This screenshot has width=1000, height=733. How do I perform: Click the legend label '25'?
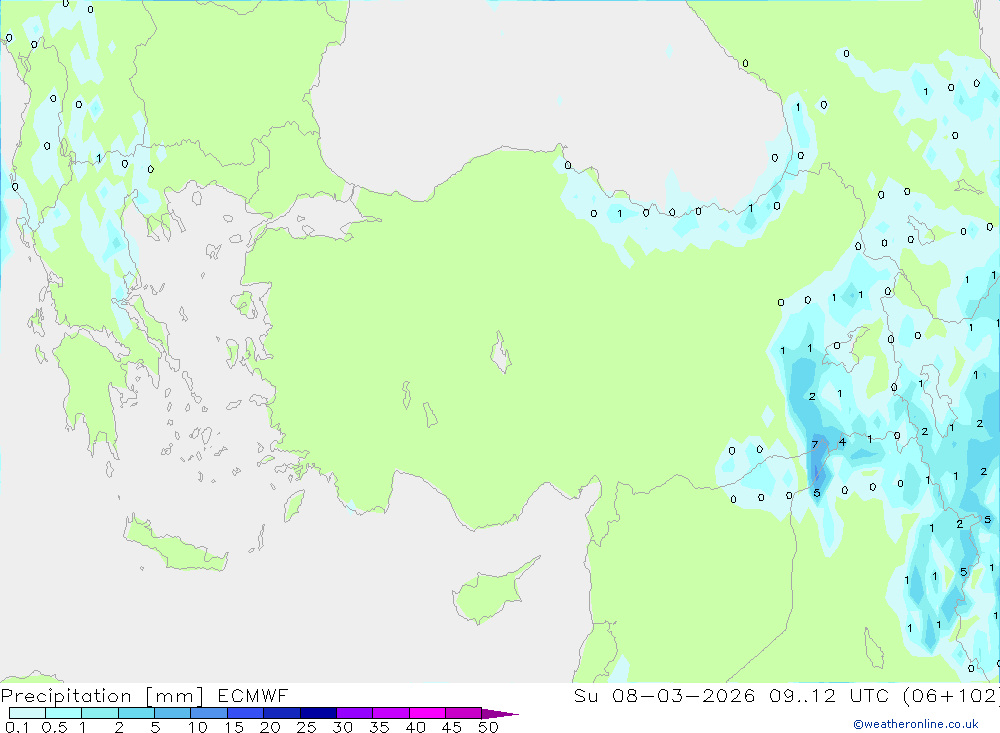306,727
